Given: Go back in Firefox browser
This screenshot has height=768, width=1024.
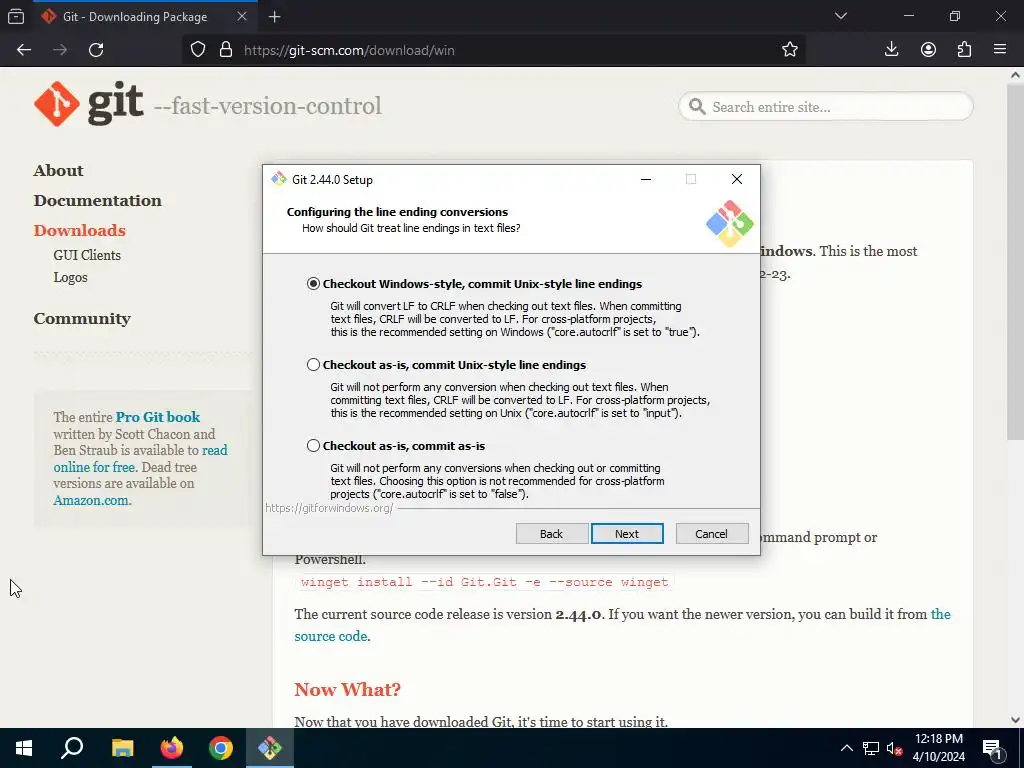Looking at the screenshot, I should coord(24,50).
